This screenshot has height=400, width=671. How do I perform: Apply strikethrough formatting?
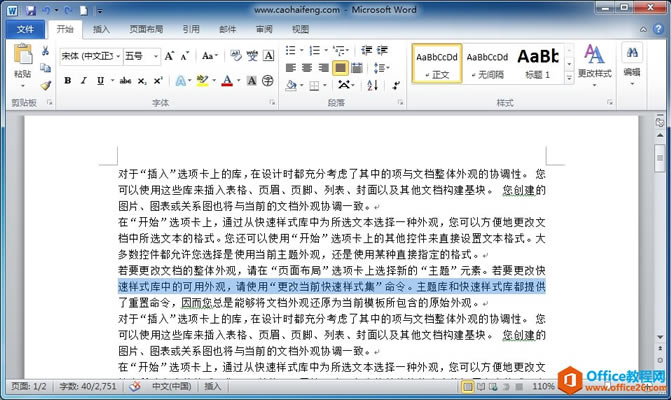point(125,80)
